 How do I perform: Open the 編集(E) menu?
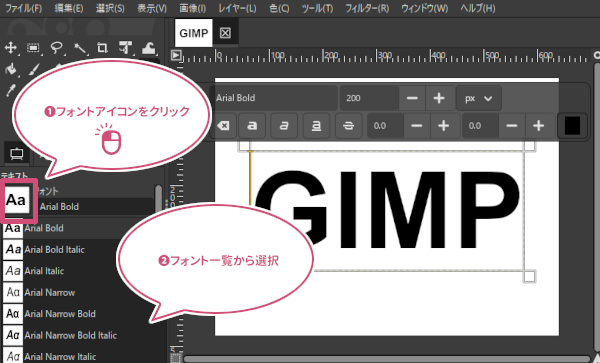(x=69, y=8)
